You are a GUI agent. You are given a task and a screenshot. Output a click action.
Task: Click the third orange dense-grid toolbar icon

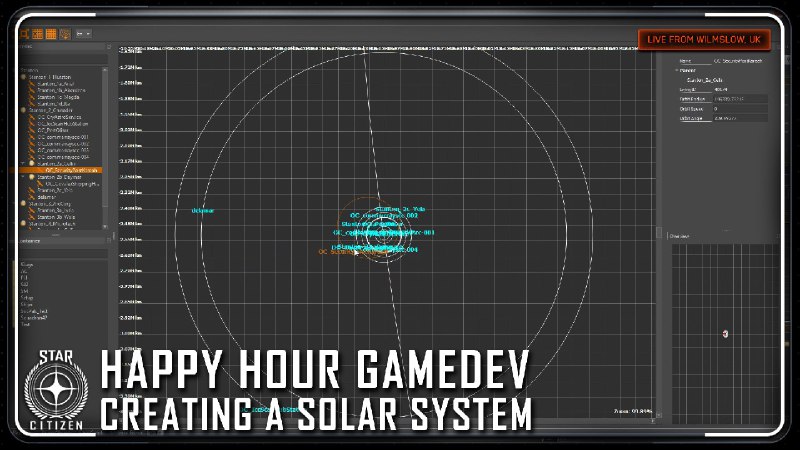coord(51,34)
